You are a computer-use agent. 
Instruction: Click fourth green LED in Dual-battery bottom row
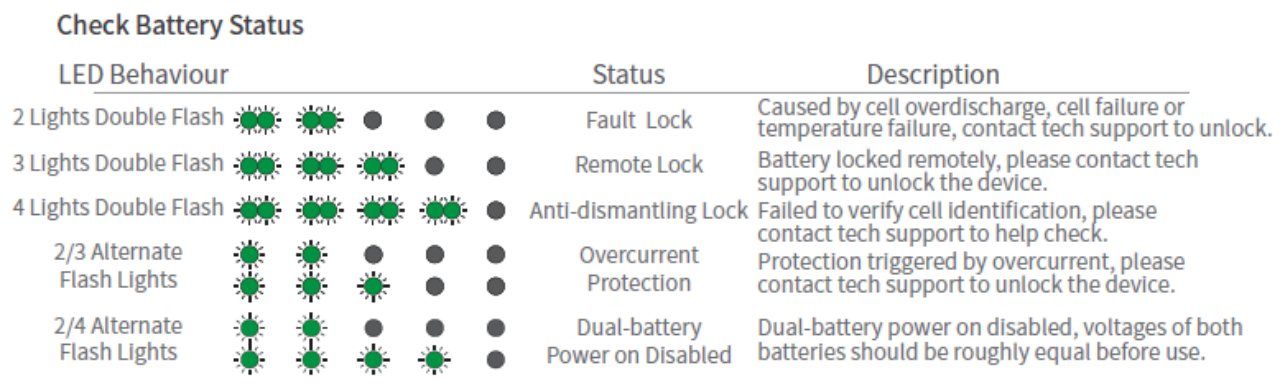tap(432, 357)
